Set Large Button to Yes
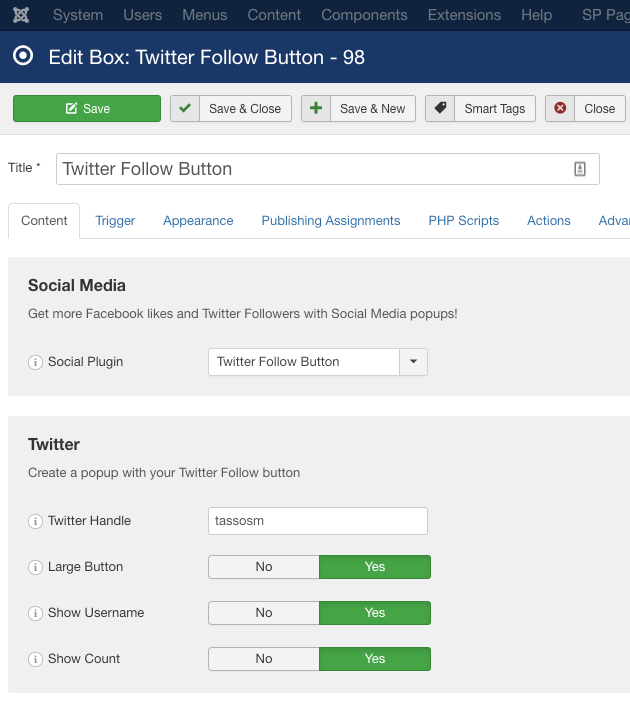The image size is (630, 701). [375, 567]
